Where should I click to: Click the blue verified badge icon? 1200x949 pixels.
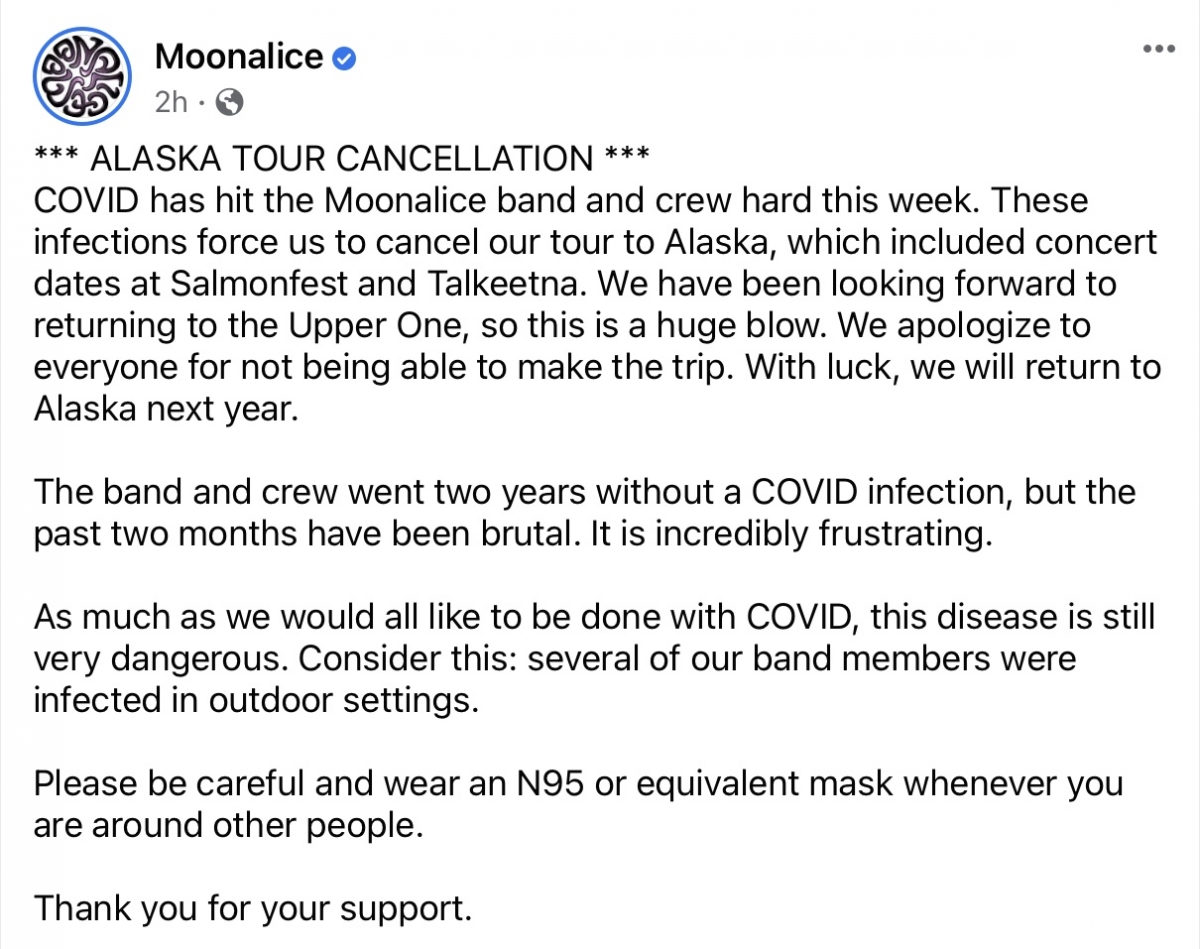coord(345,59)
